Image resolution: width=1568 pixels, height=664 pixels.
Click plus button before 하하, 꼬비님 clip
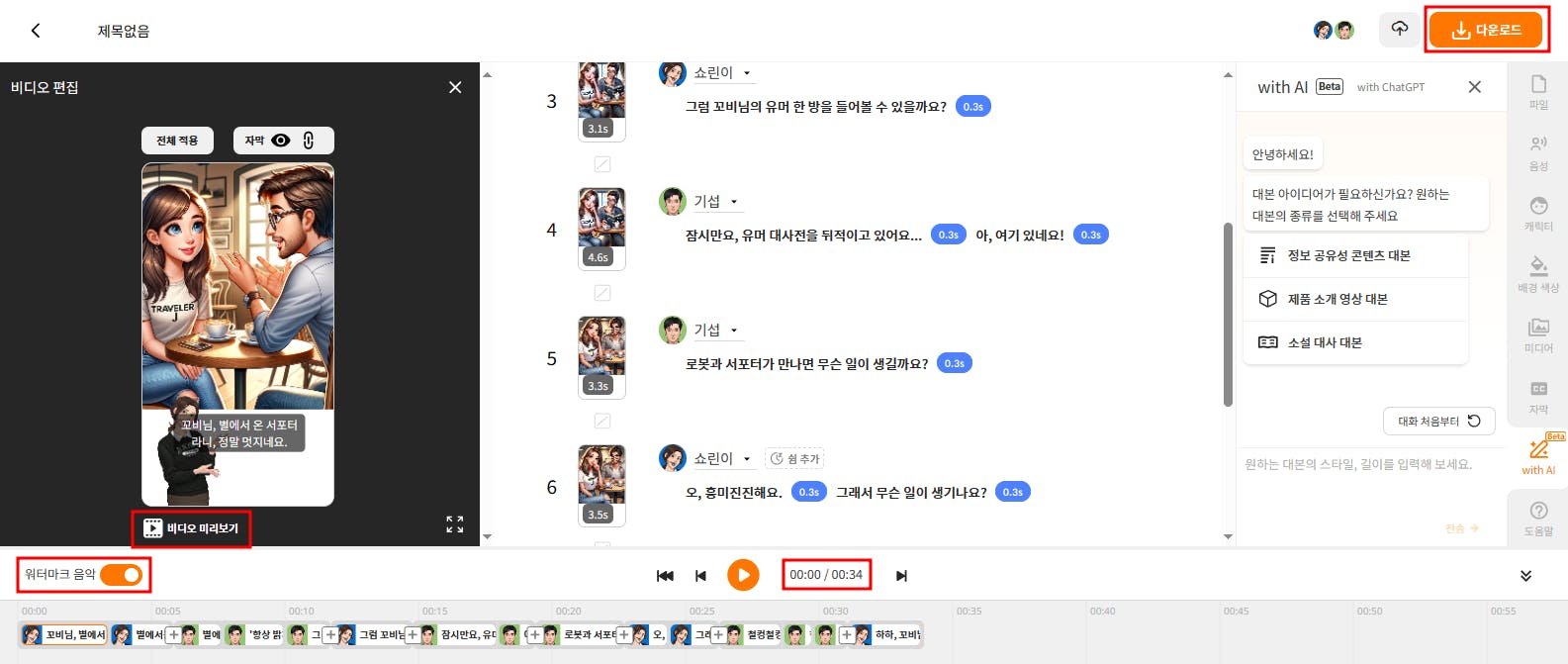click(x=847, y=635)
